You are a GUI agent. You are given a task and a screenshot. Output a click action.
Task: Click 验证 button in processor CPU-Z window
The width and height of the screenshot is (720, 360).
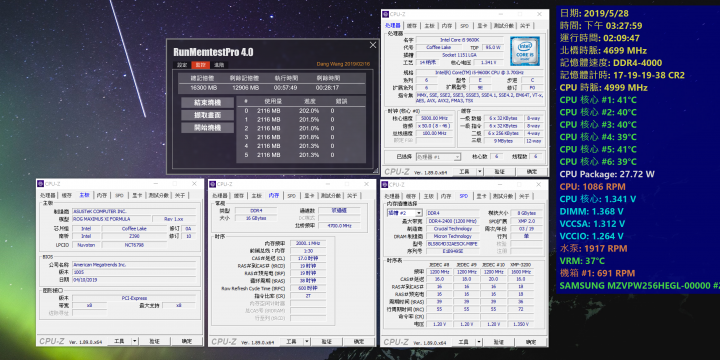pyautogui.click(x=499, y=171)
